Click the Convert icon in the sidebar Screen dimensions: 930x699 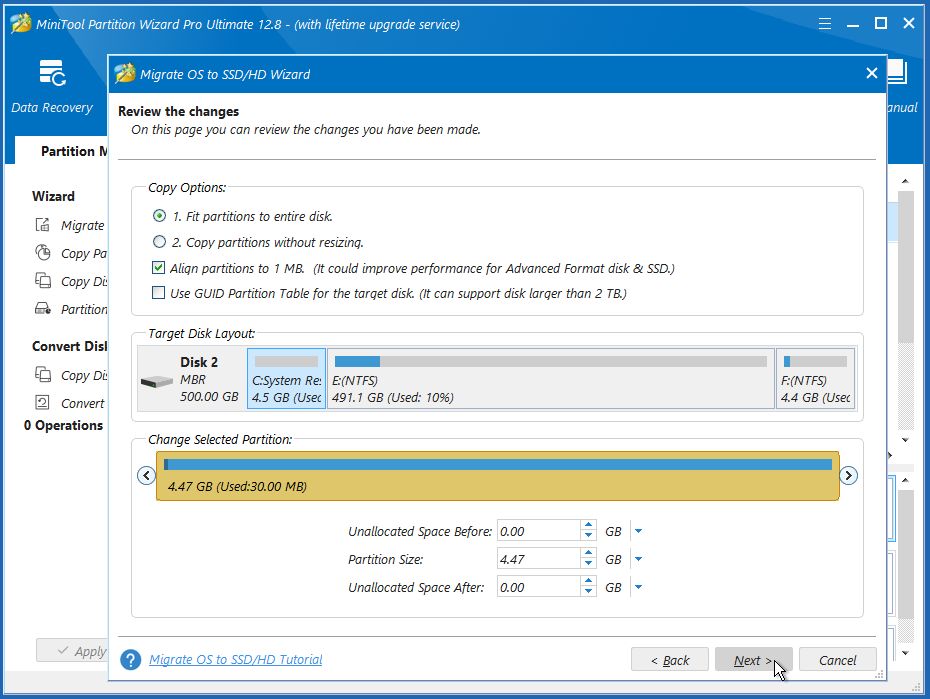pyautogui.click(x=43, y=403)
